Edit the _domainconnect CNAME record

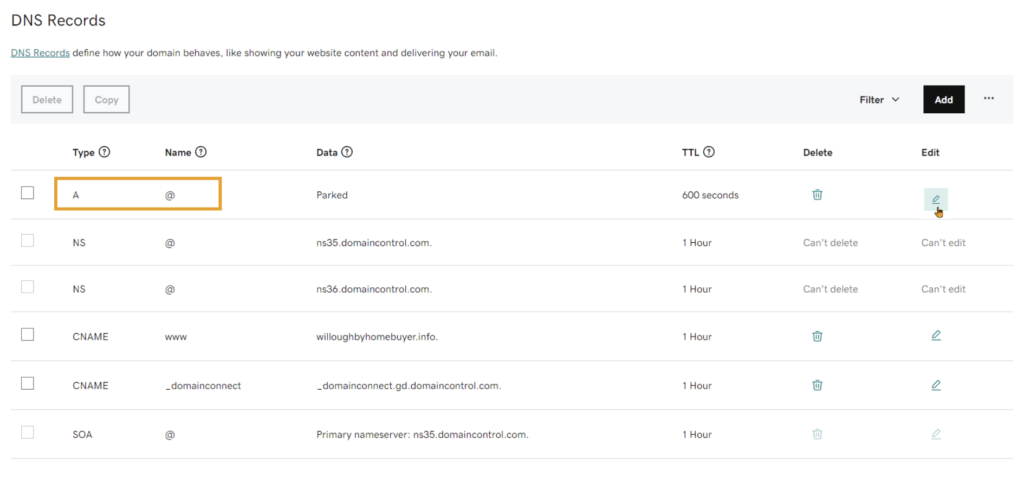[x=936, y=385]
